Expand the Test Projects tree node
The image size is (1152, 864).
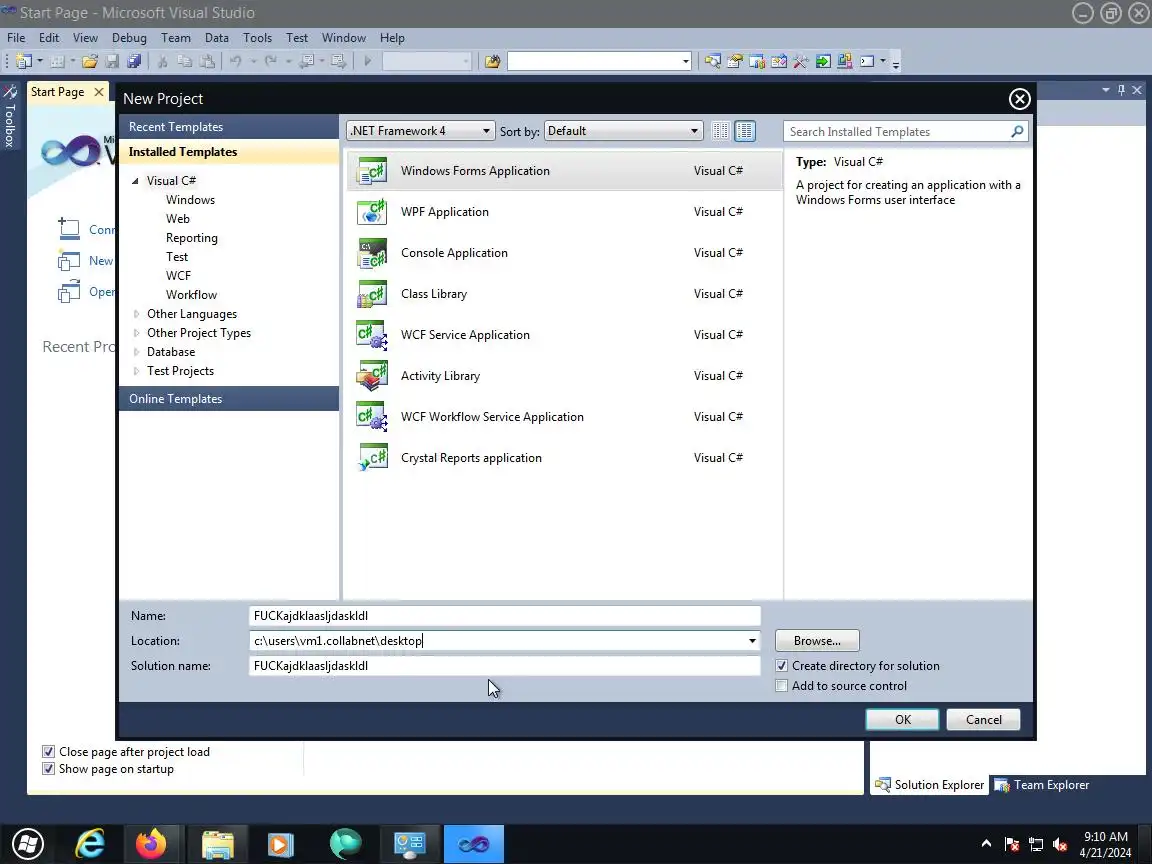(136, 371)
